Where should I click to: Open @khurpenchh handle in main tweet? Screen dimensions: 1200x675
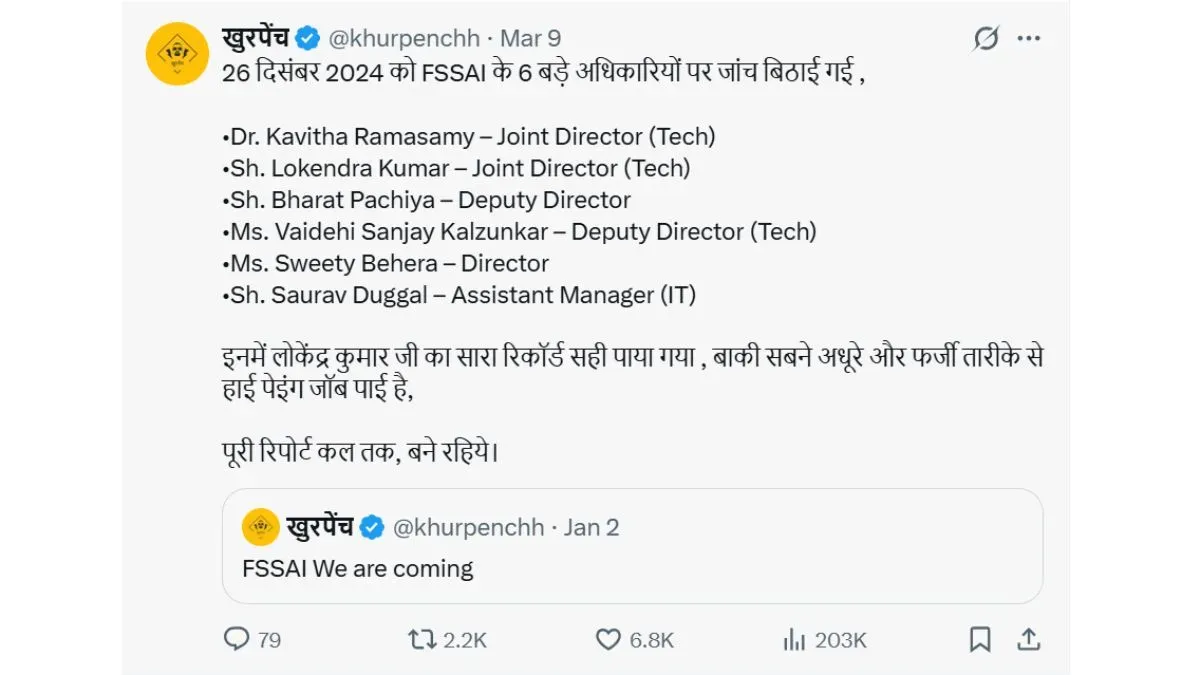click(x=402, y=39)
